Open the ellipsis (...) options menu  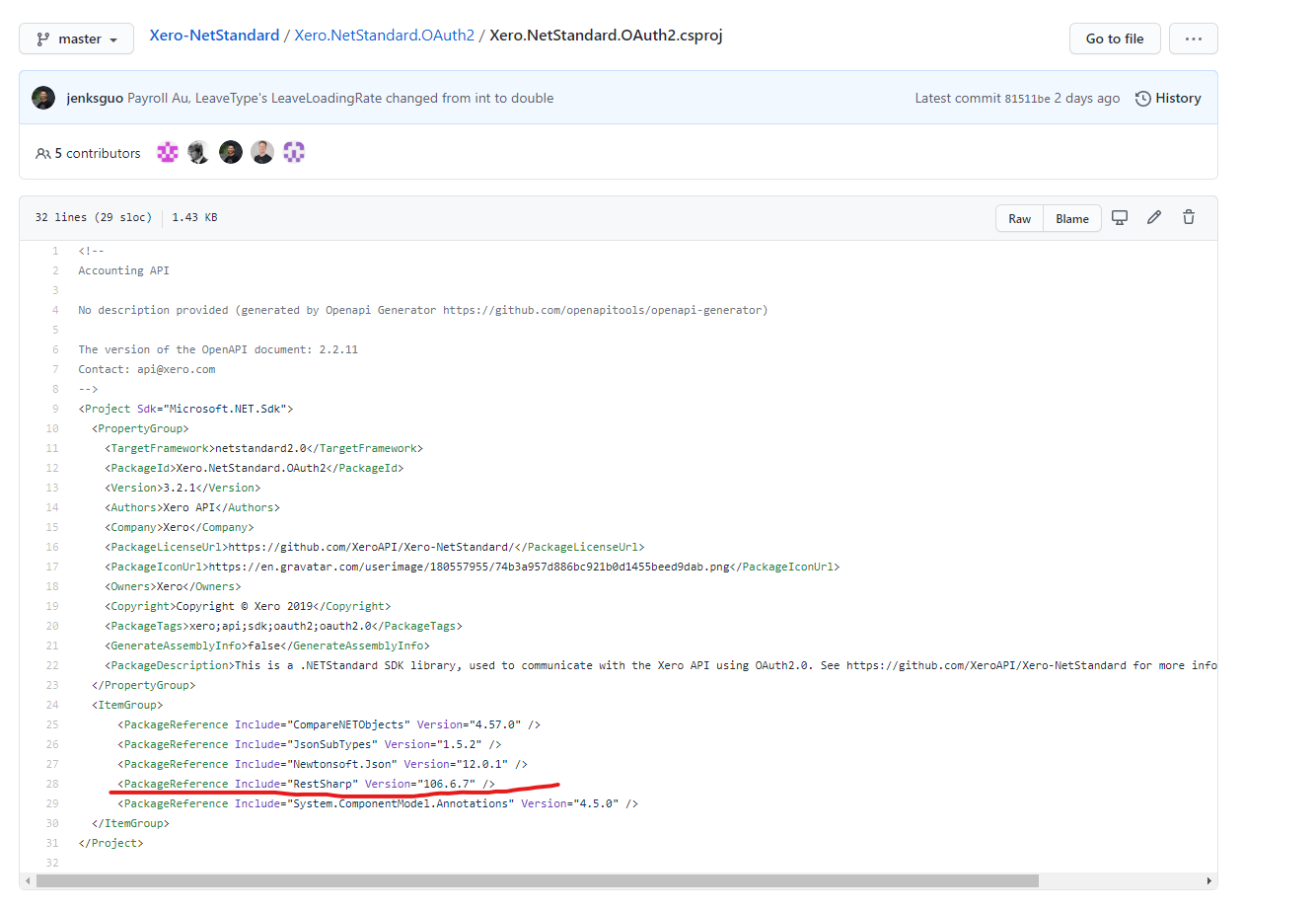click(x=1194, y=38)
